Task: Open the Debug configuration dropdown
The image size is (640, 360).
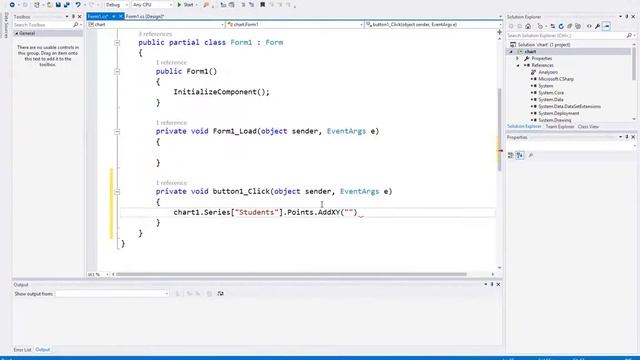Action: [x=116, y=5]
